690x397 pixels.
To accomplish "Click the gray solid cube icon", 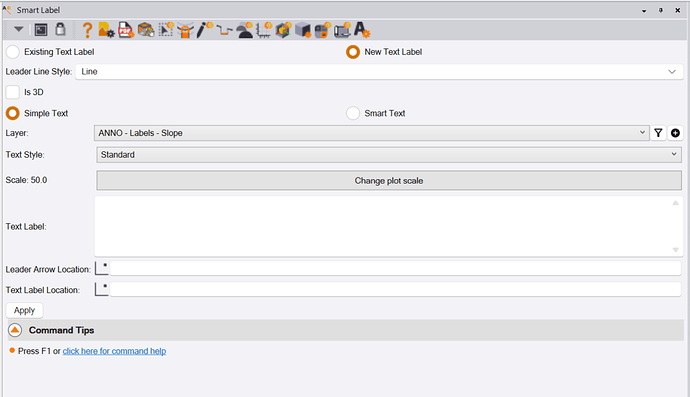I will click(303, 30).
